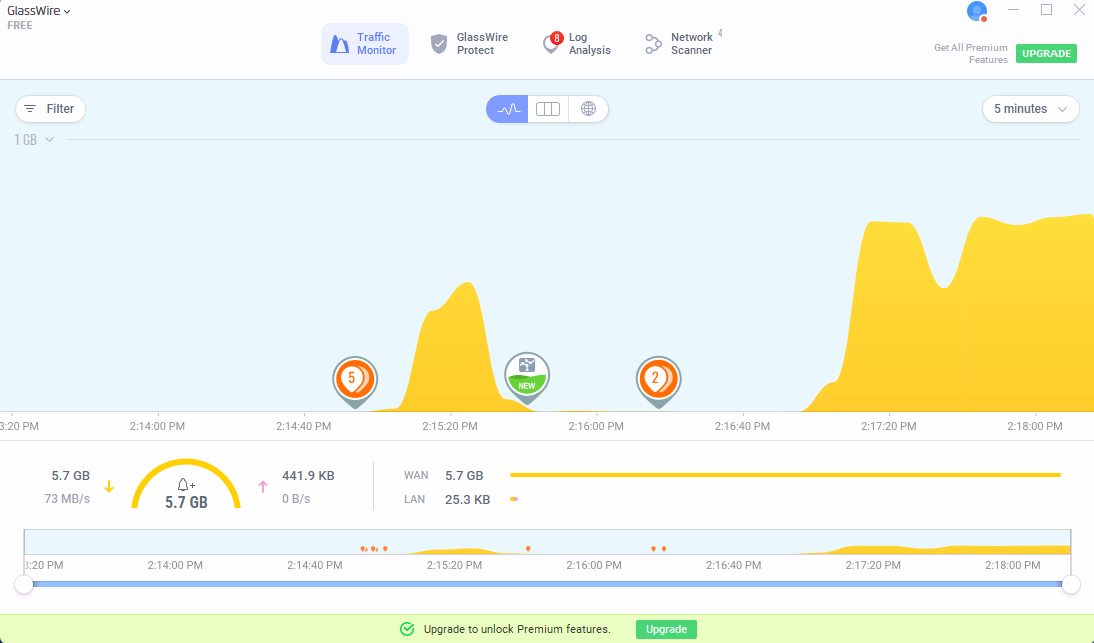Click the right timeline slider handle
Viewport: 1094px width, 643px height.
pos(1070,584)
